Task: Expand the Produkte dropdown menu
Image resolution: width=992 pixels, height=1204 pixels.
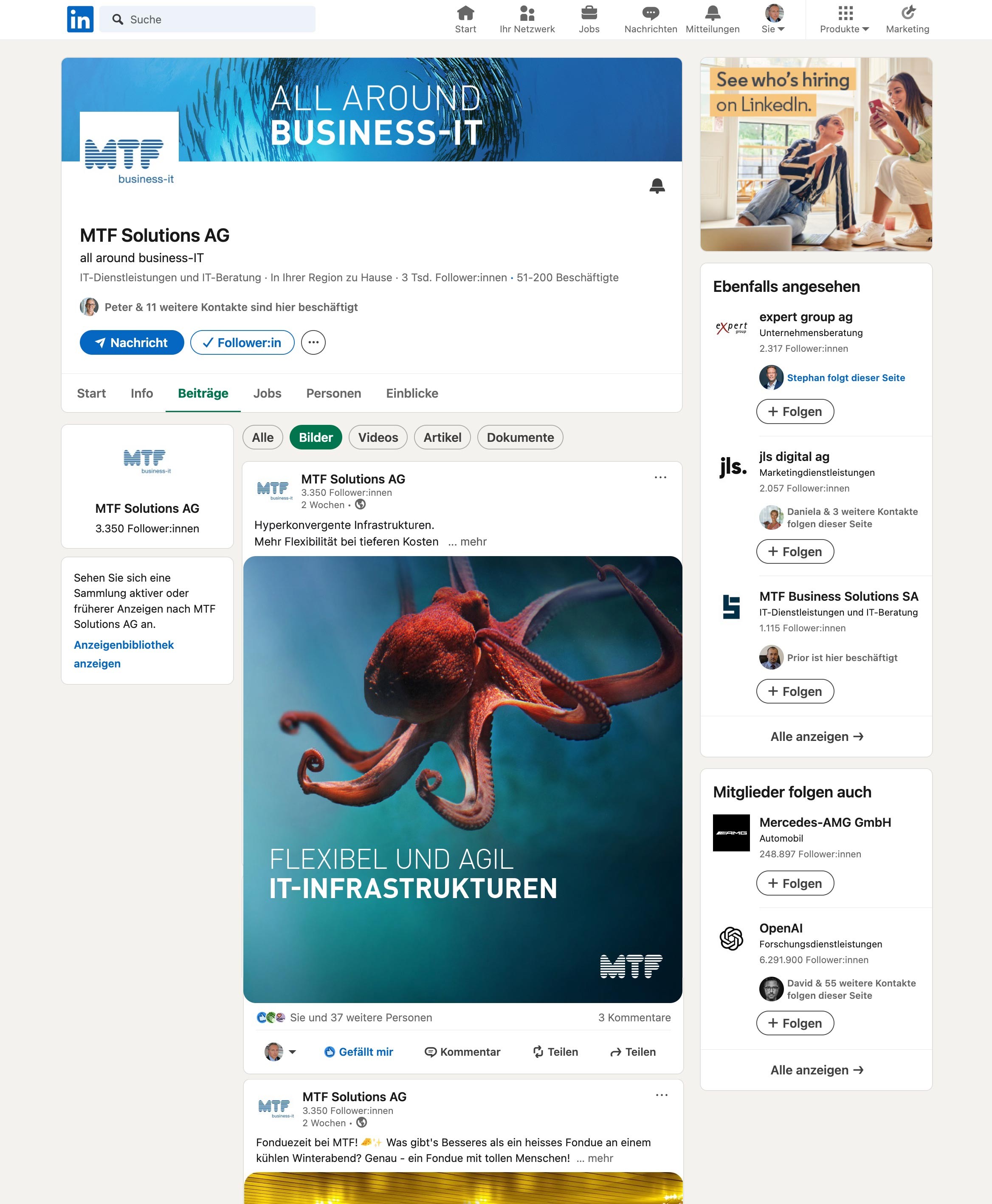Action: click(x=844, y=20)
